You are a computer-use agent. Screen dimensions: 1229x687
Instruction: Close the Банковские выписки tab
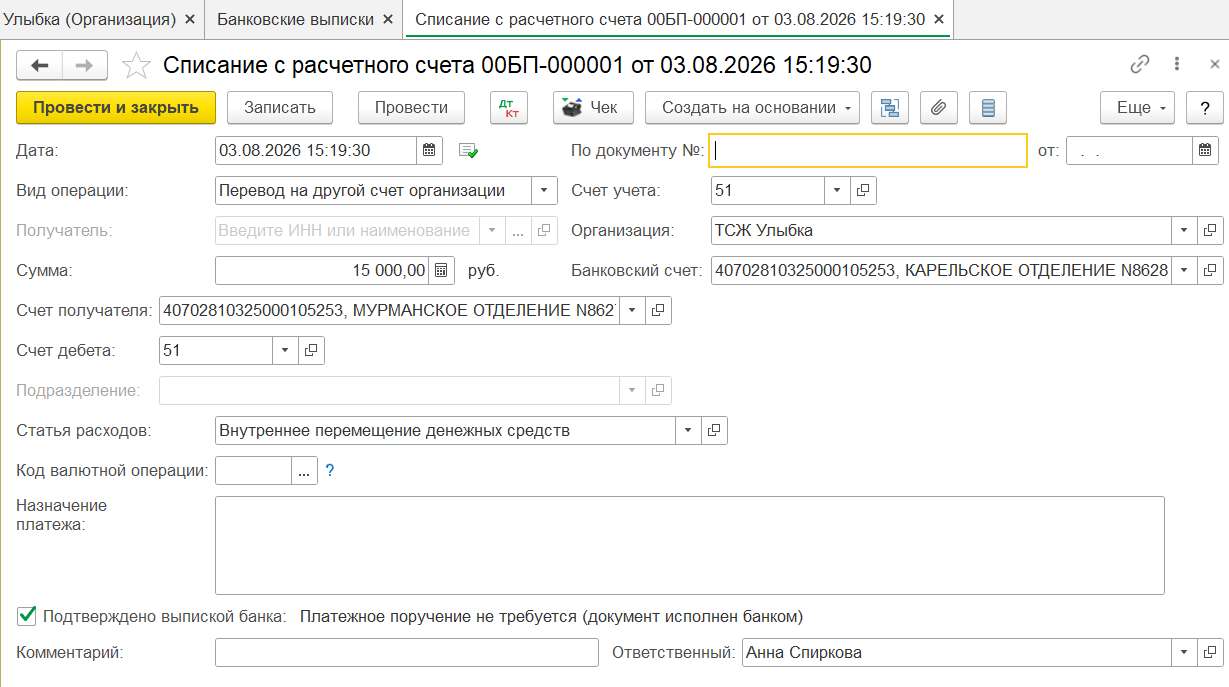[x=389, y=19]
